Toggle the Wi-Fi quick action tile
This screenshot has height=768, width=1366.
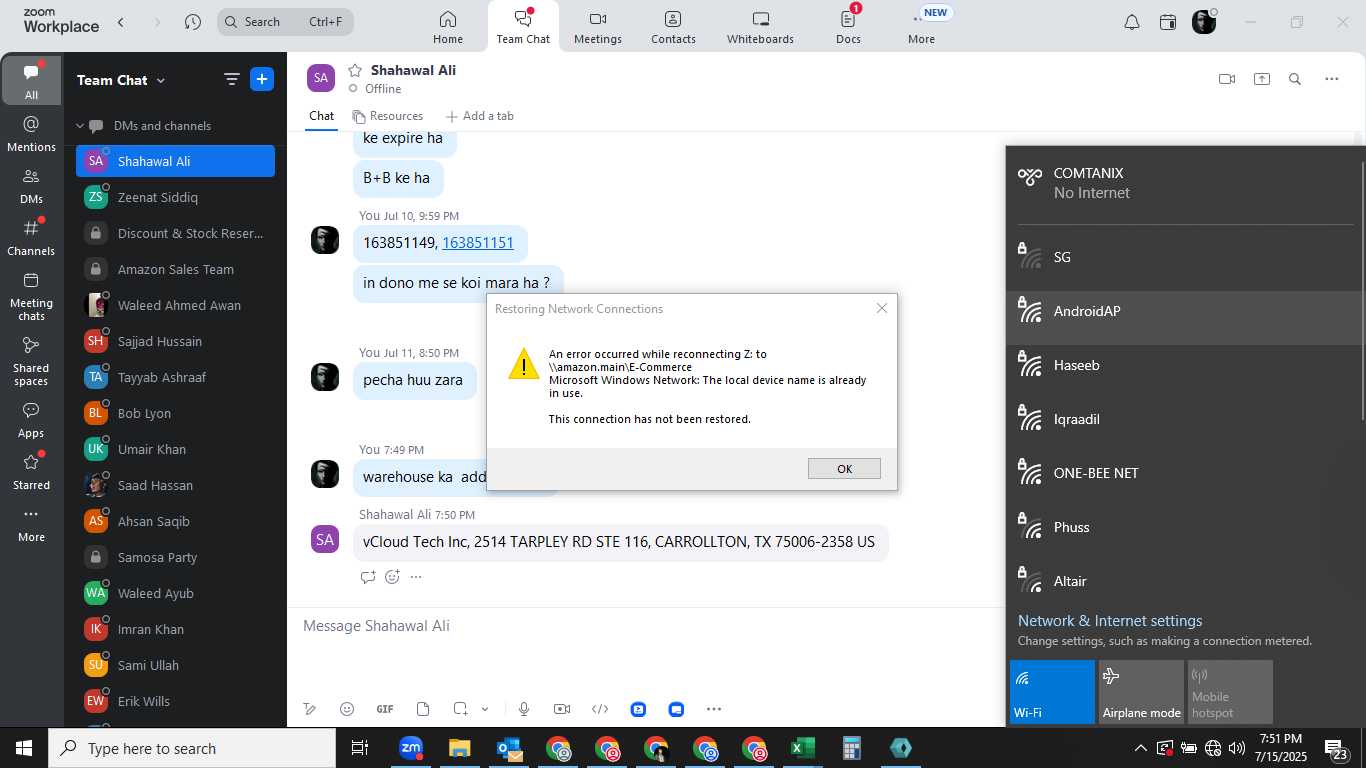(x=1052, y=692)
